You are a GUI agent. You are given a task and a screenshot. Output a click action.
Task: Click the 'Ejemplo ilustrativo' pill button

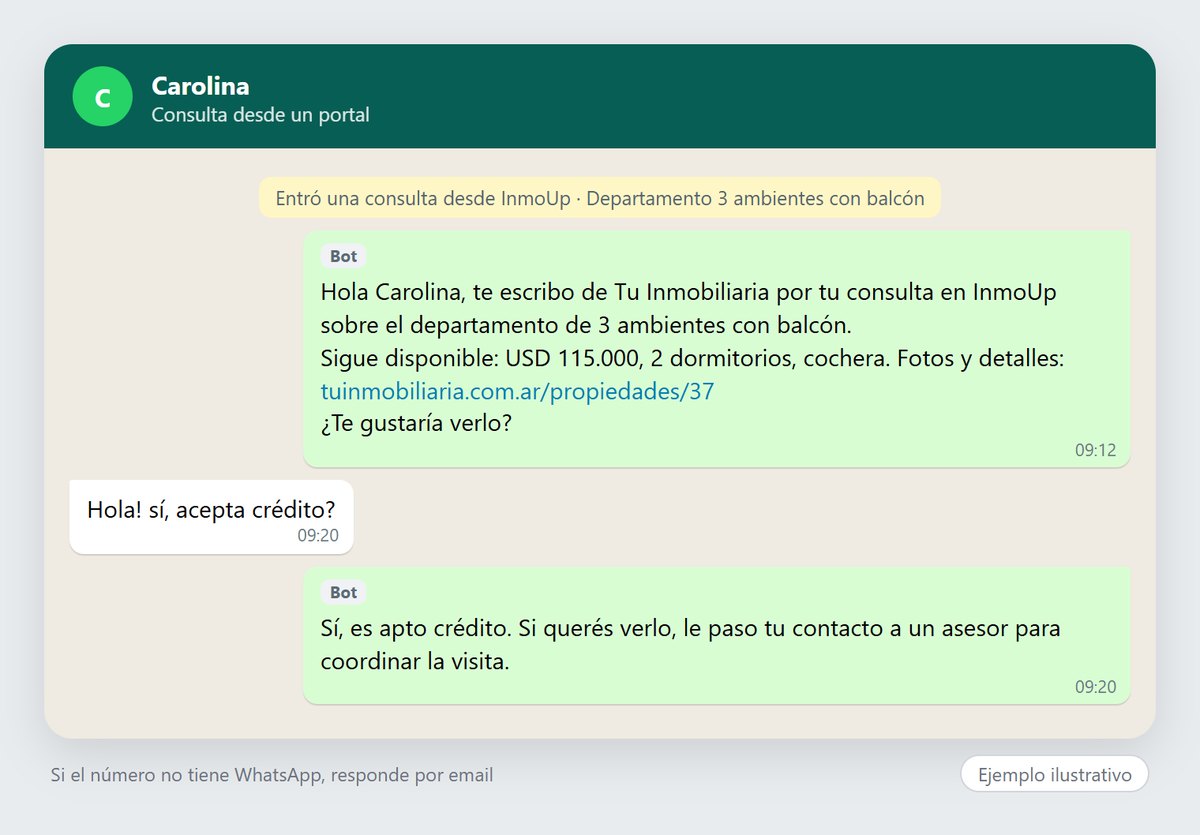pos(1054,775)
